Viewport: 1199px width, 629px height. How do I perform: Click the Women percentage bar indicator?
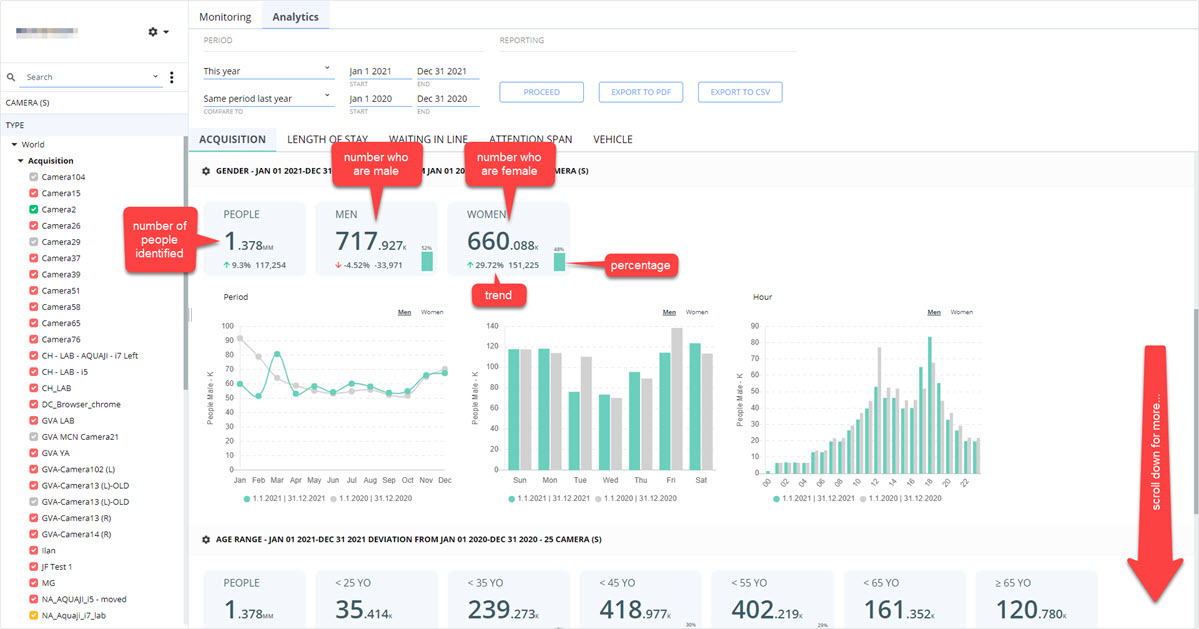(x=560, y=261)
